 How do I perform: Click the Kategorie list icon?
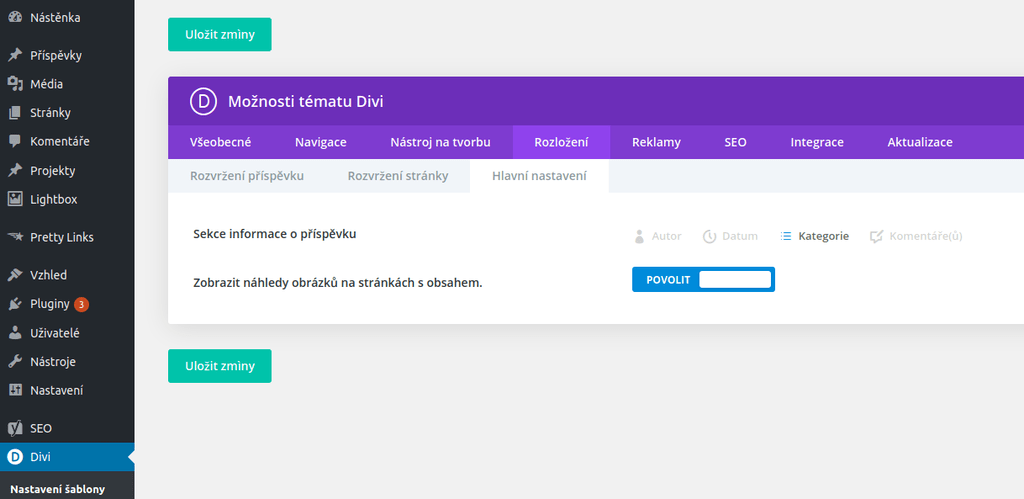786,236
